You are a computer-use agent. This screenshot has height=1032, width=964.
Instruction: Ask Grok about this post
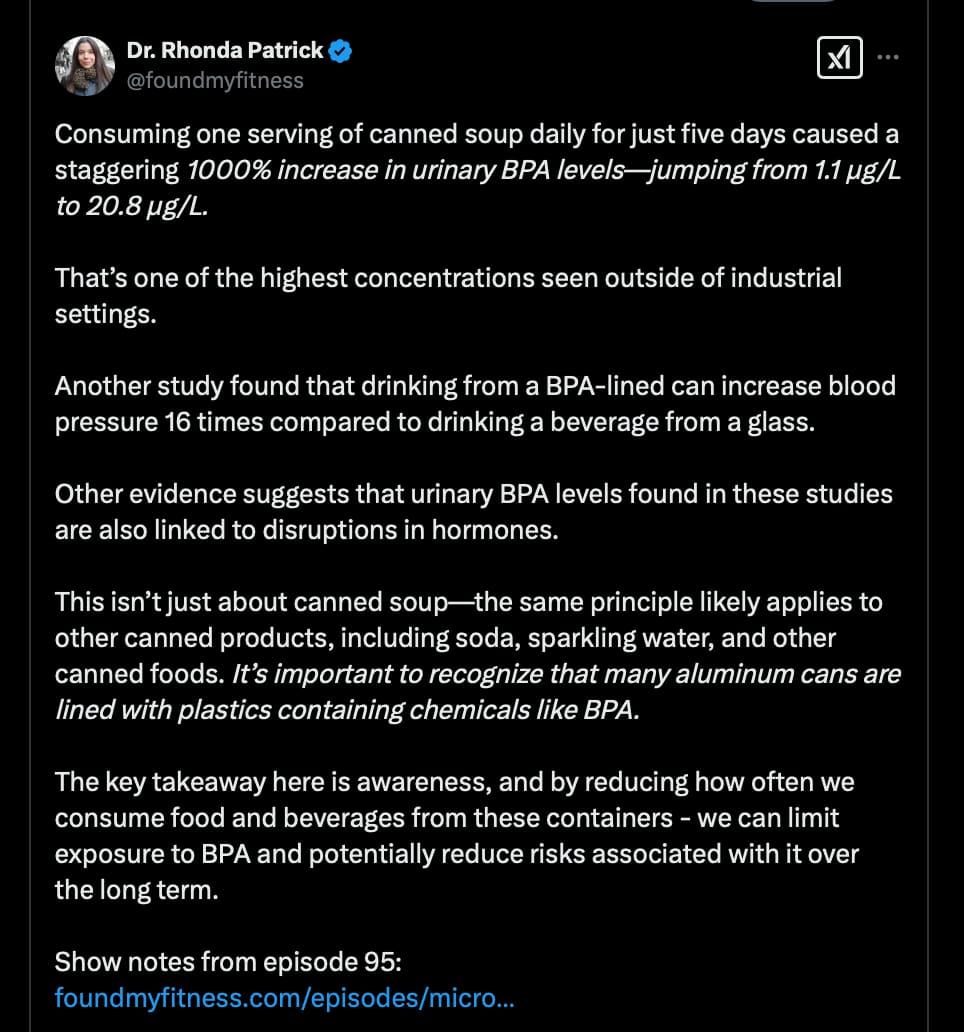pyautogui.click(x=839, y=58)
